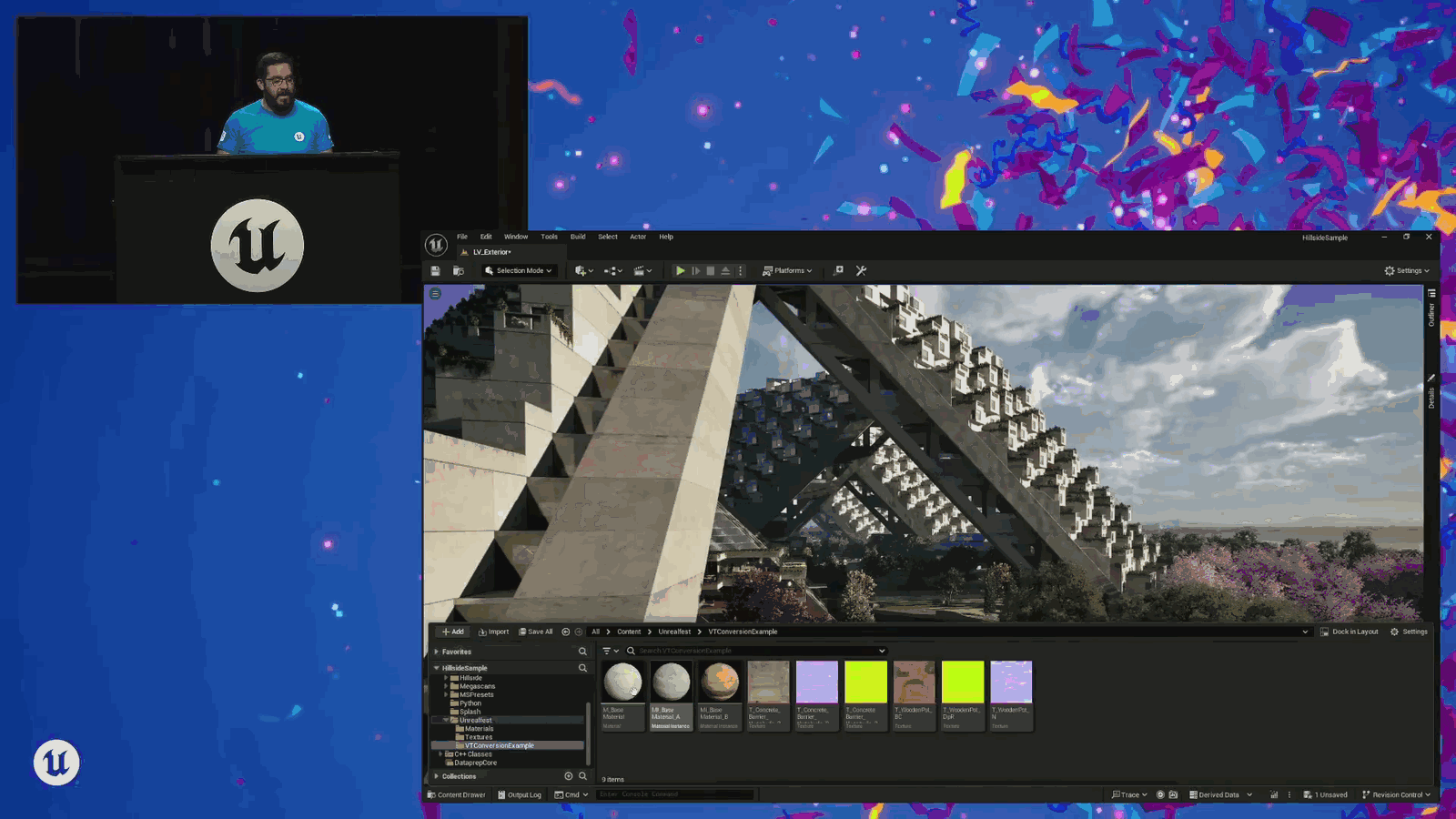Select the Textures folder in tree
The image size is (1456, 819).
pos(478,737)
